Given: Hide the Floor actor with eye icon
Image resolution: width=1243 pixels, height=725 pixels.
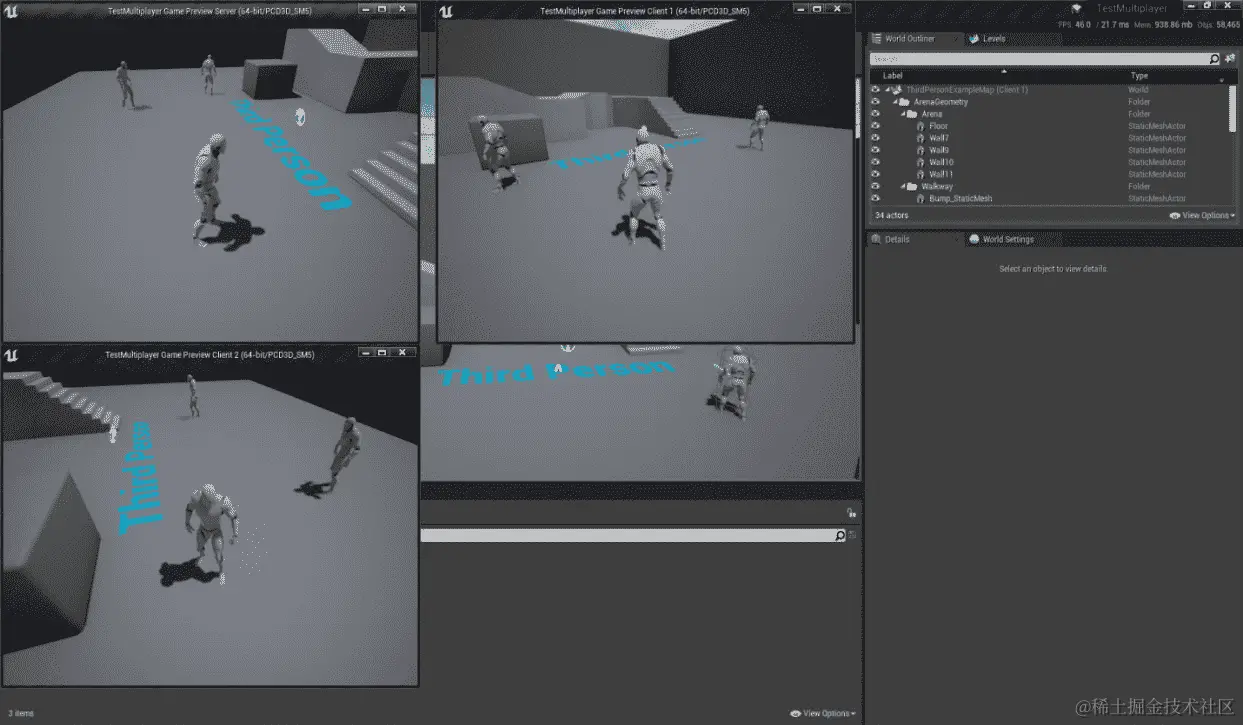Looking at the screenshot, I should click(876, 126).
